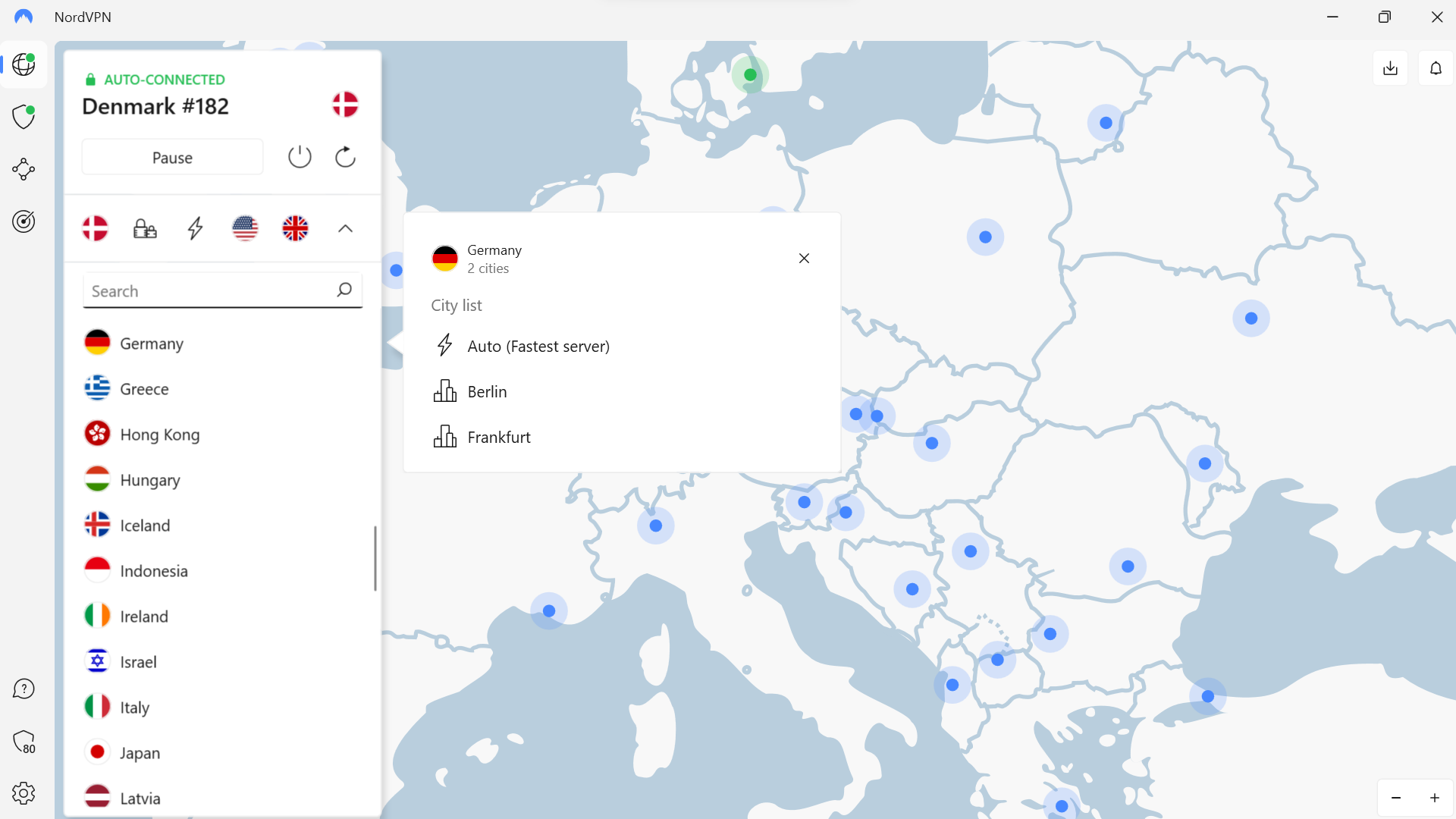The height and width of the screenshot is (819, 1456).
Task: Close the Germany city list popup
Action: pos(804,259)
